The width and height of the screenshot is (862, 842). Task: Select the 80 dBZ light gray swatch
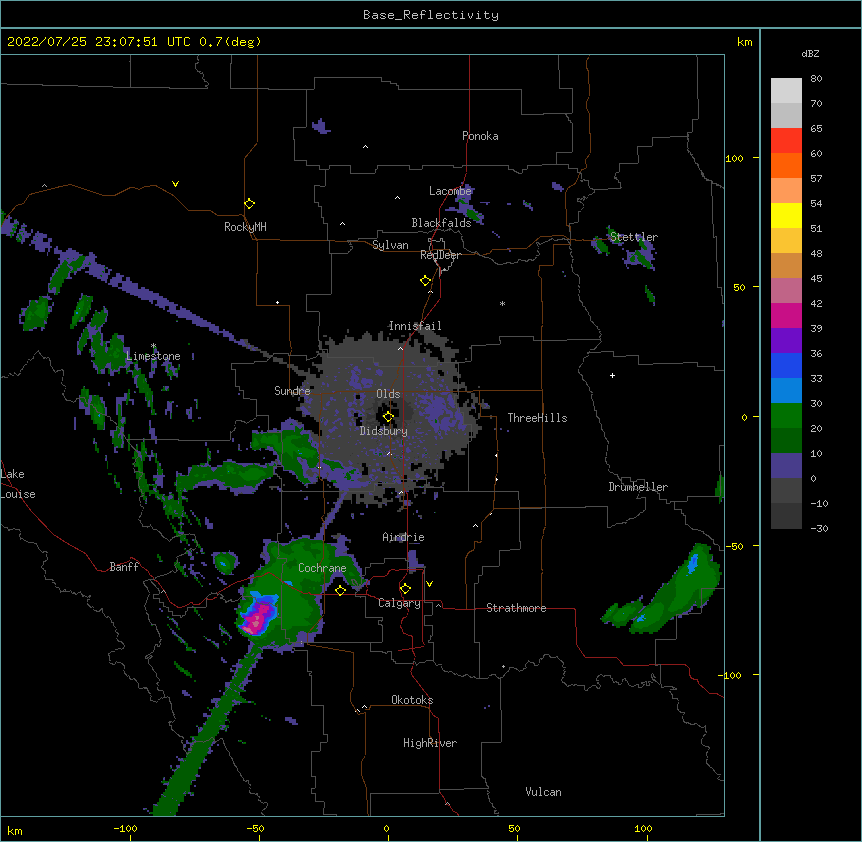pos(786,91)
